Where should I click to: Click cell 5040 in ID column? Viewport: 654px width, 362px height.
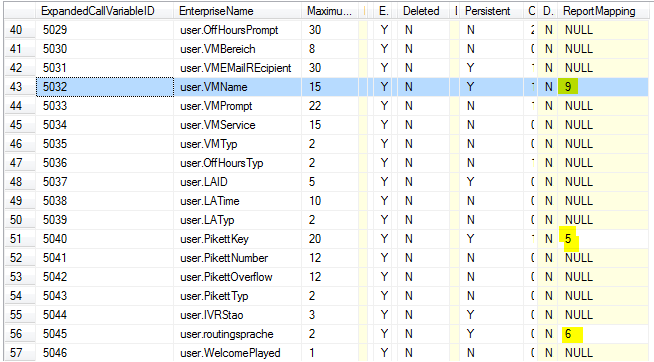104,239
